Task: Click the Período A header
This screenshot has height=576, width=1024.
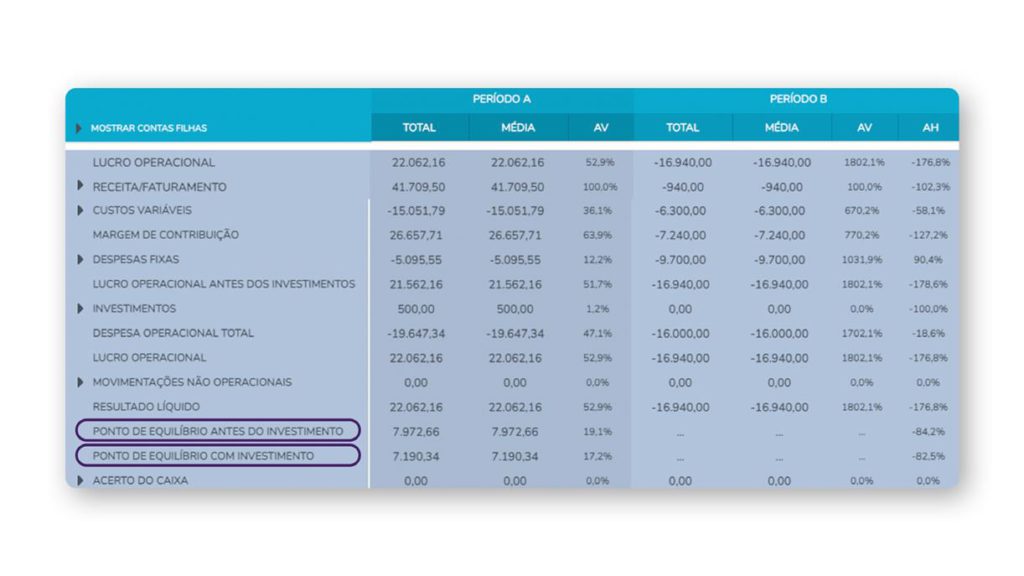Action: pyautogui.click(x=502, y=99)
